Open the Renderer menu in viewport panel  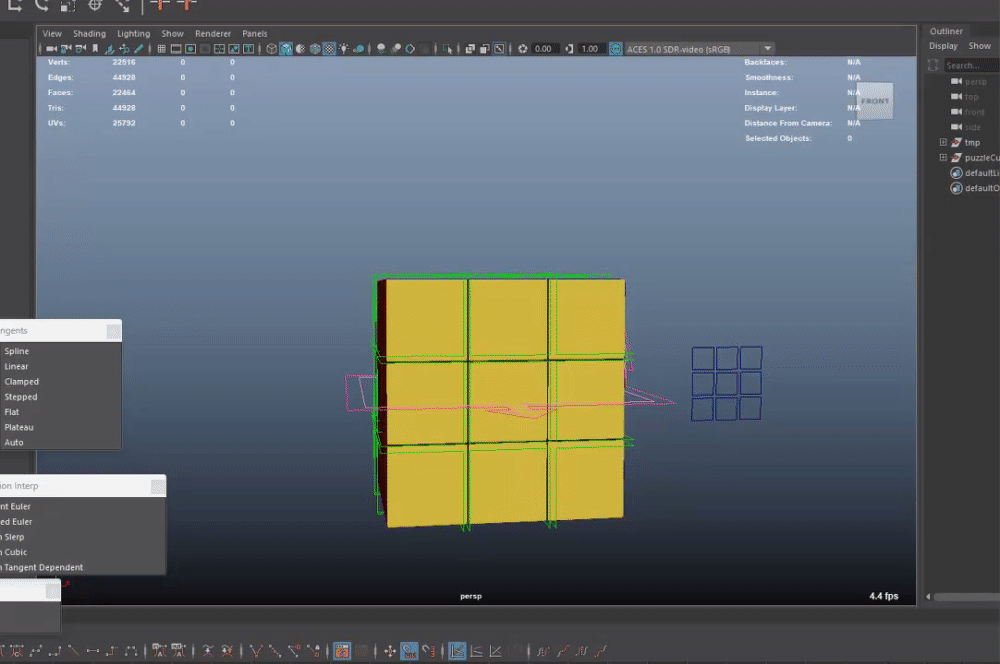pos(212,33)
